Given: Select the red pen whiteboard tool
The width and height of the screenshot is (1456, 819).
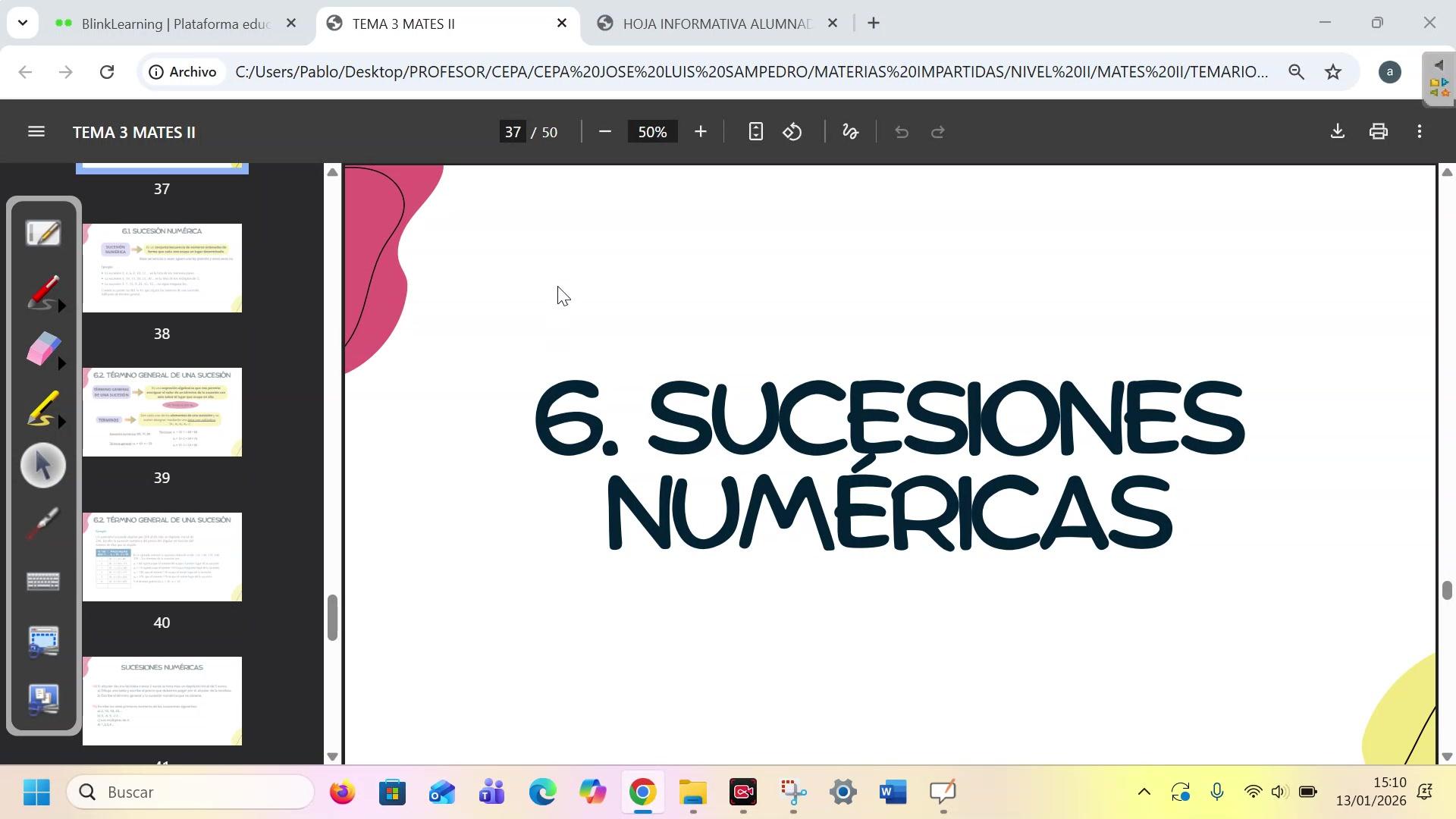Looking at the screenshot, I should pyautogui.click(x=42, y=292).
